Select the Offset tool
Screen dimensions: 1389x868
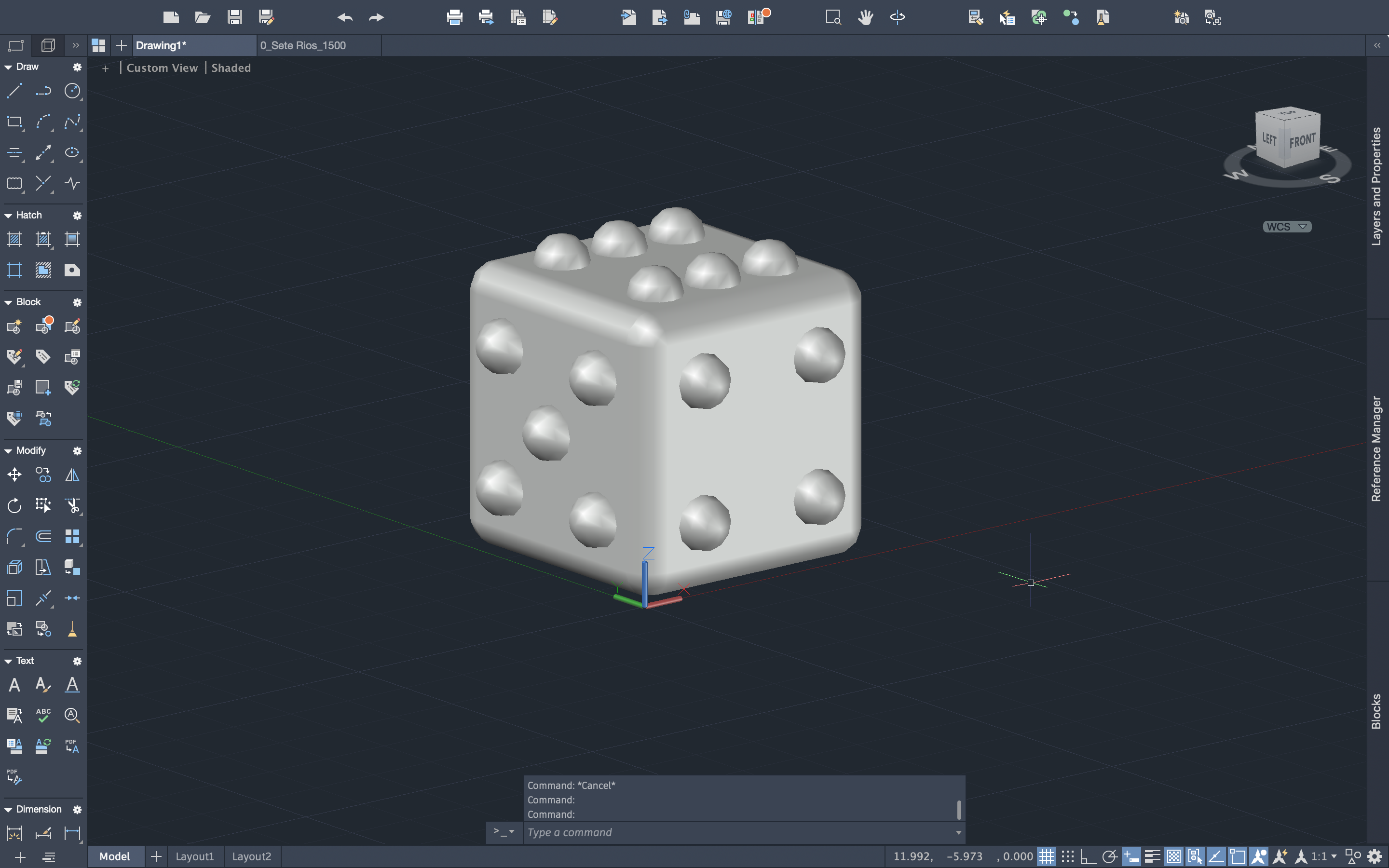click(43, 536)
